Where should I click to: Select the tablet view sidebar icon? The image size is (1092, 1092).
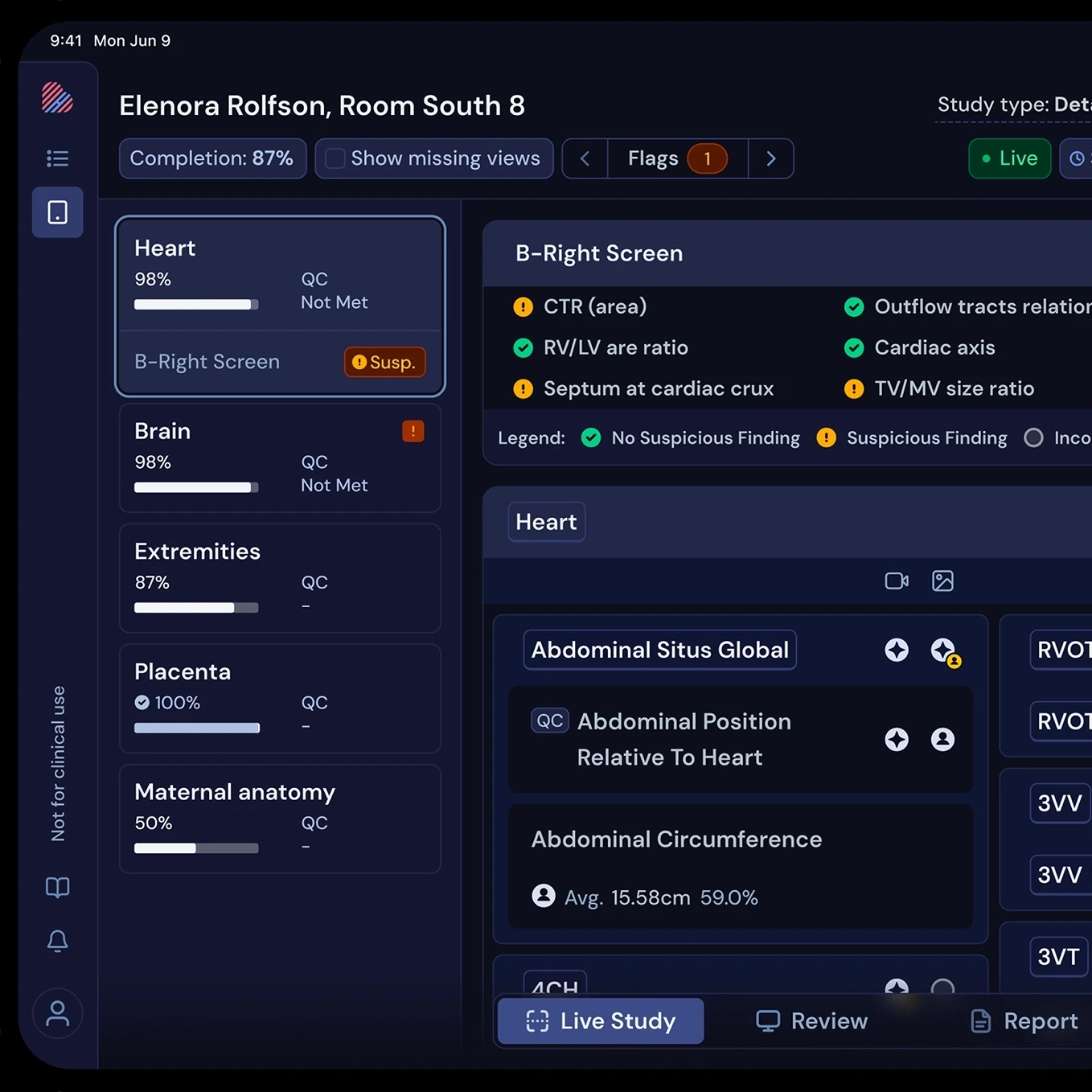pos(57,212)
